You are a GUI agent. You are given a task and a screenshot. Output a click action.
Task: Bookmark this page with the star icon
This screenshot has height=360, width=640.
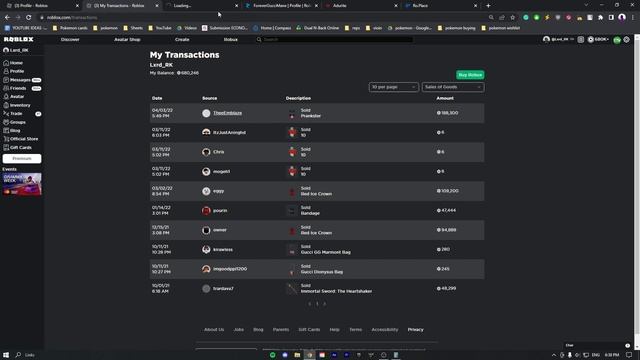tap(513, 18)
